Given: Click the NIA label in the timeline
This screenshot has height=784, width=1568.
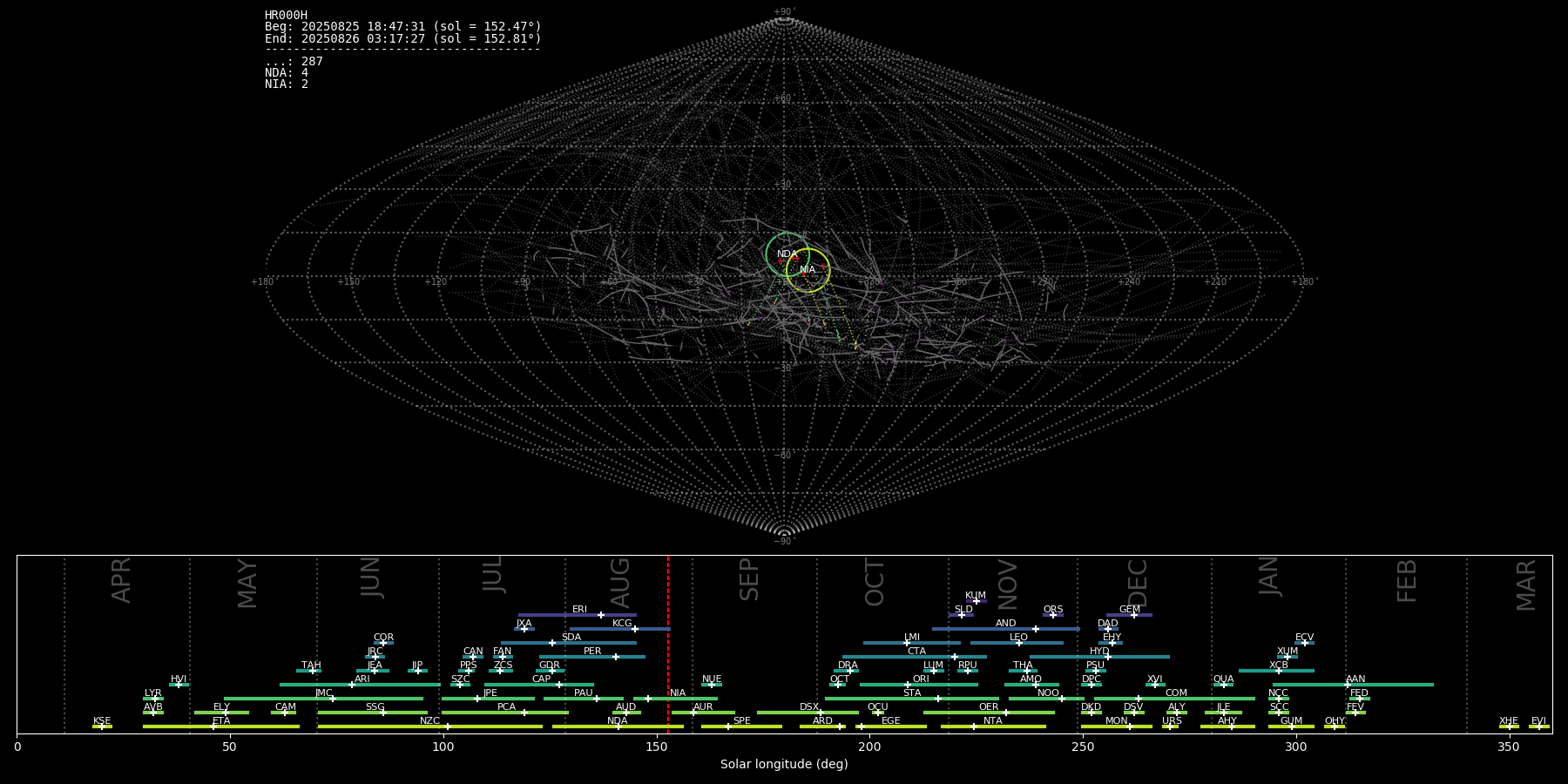Looking at the screenshot, I should point(677,693).
